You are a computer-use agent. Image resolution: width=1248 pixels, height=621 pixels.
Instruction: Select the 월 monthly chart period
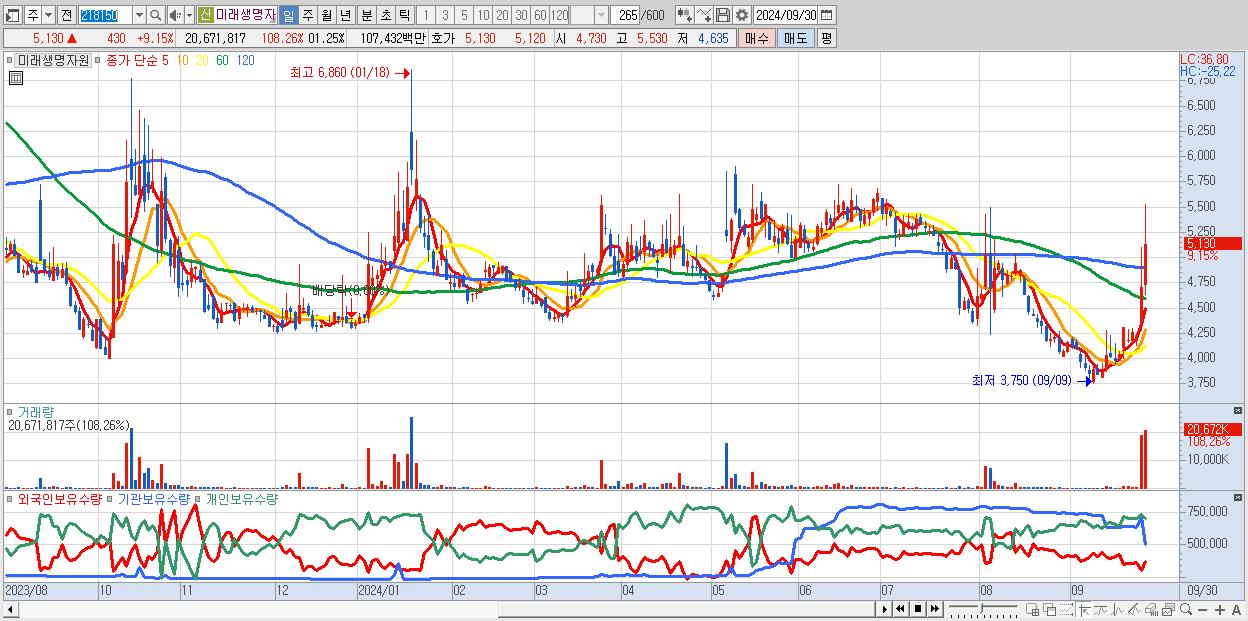point(326,15)
